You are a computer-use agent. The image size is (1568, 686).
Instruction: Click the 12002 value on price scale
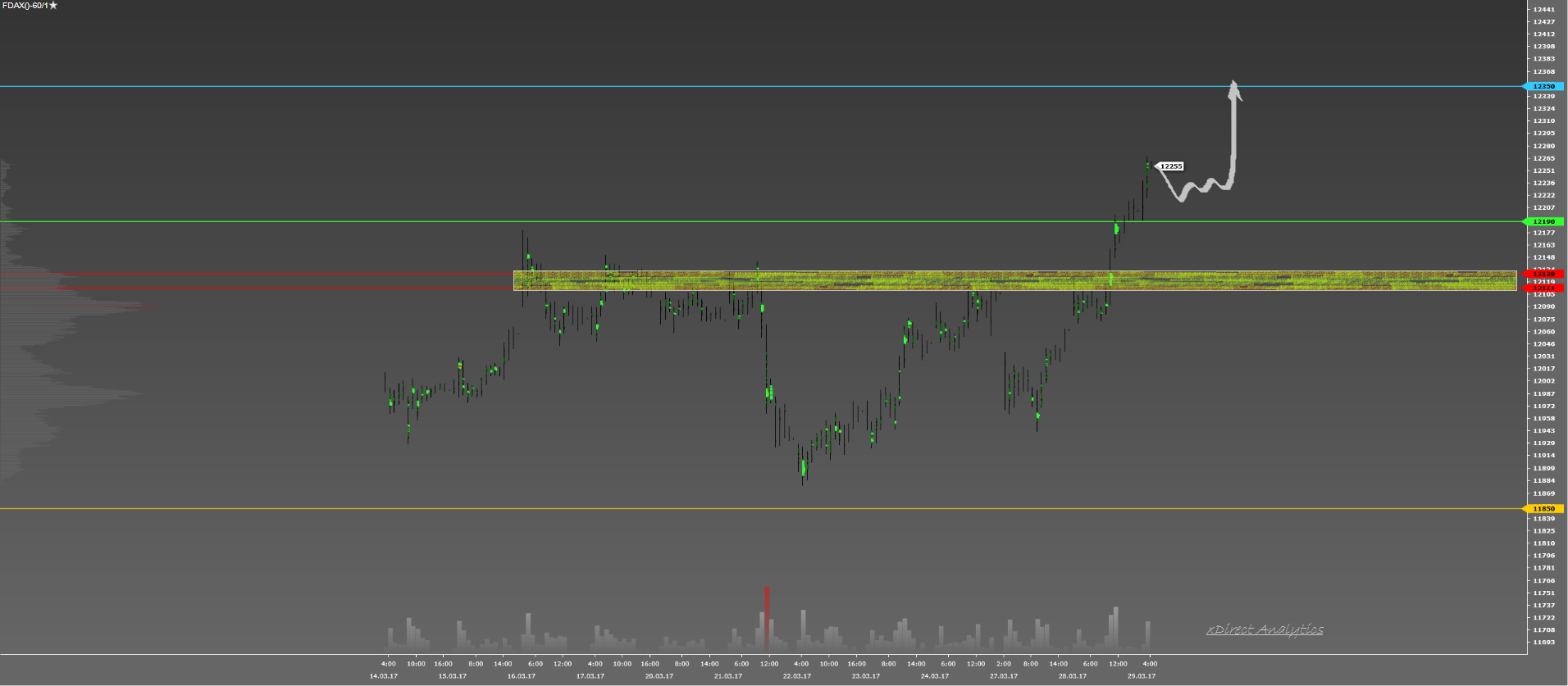click(1543, 380)
